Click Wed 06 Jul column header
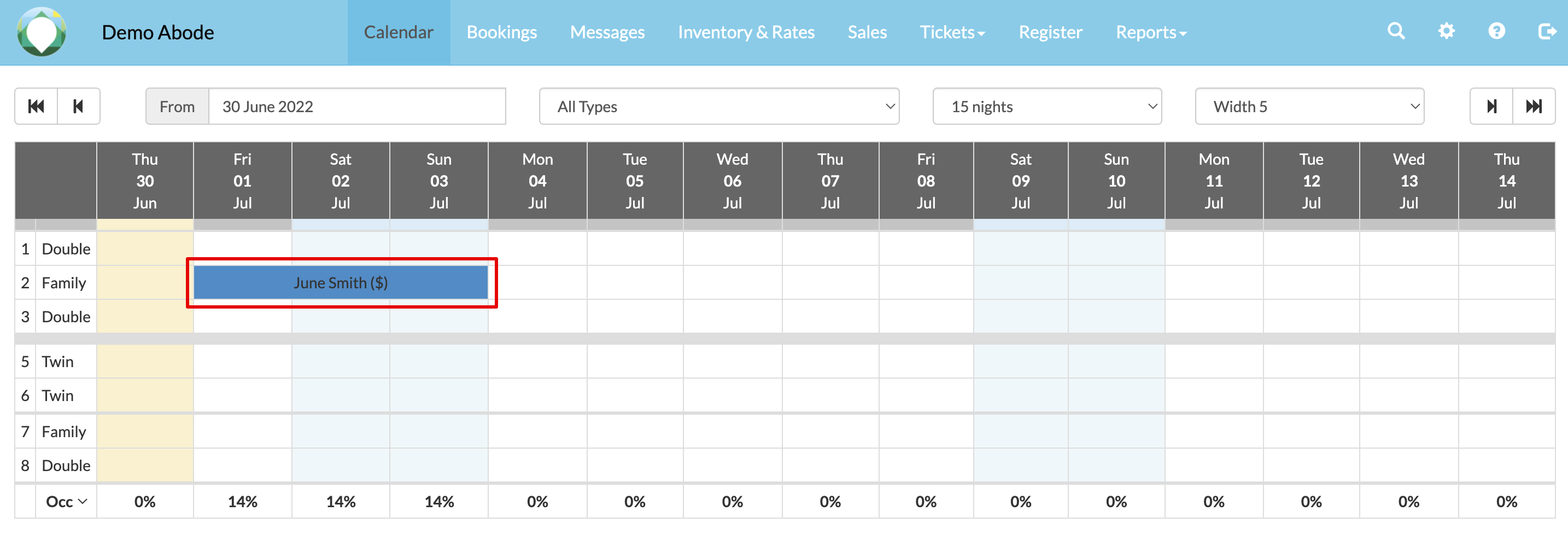This screenshot has height=534, width=1568. click(732, 181)
